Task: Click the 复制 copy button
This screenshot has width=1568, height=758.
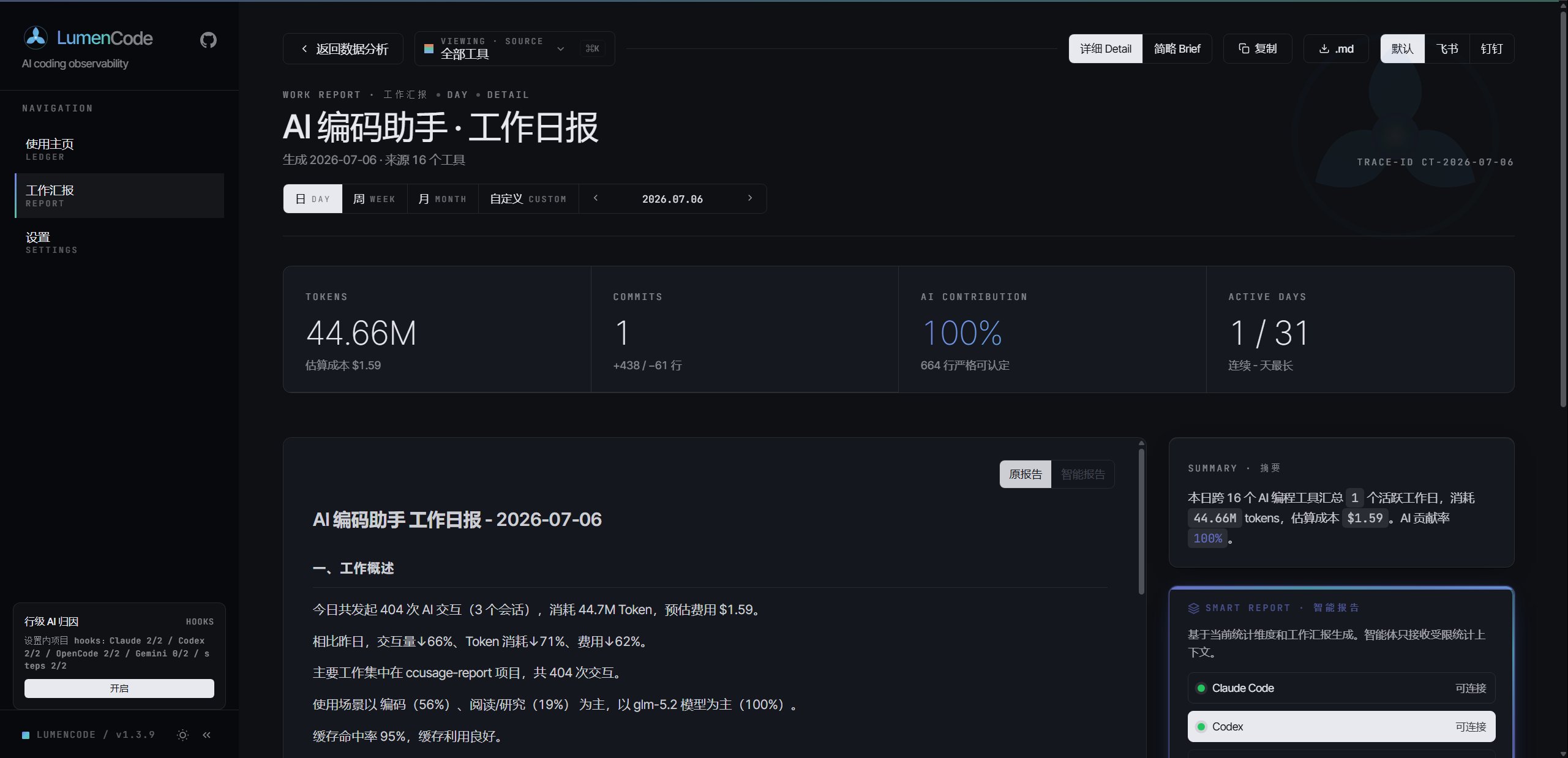Action: pos(1257,48)
